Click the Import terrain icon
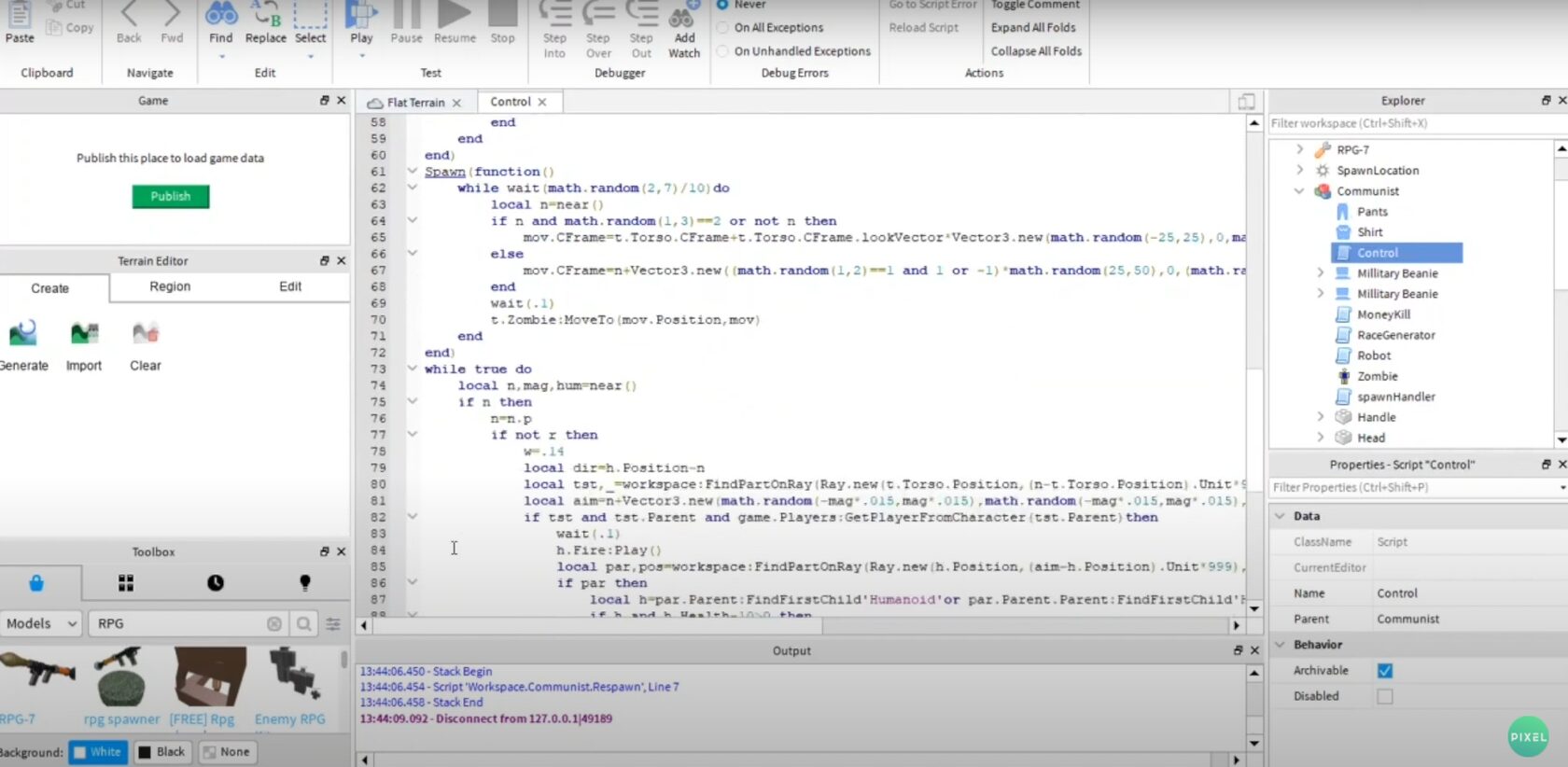 [84, 334]
